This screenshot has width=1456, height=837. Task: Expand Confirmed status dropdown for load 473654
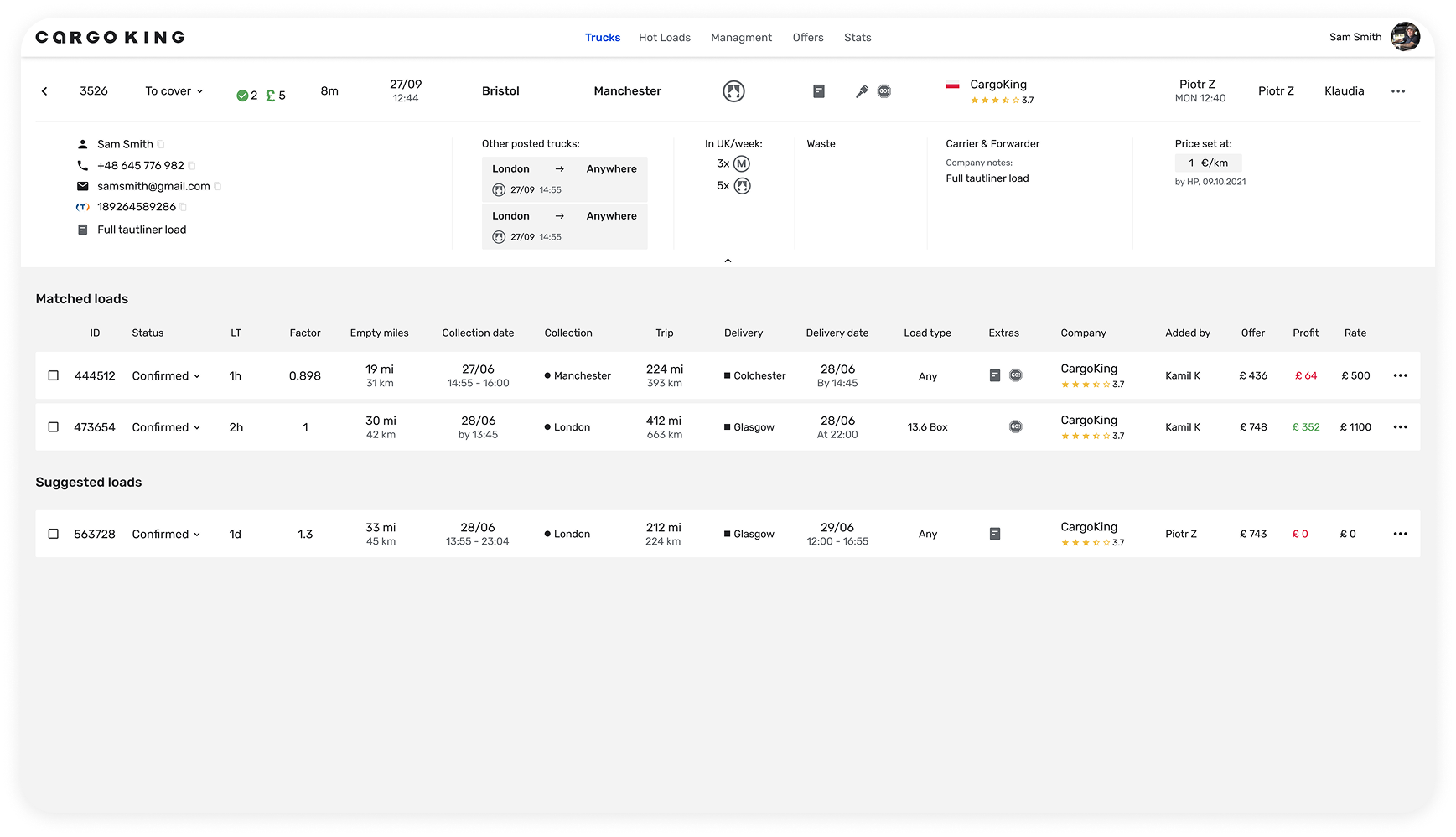tap(166, 427)
